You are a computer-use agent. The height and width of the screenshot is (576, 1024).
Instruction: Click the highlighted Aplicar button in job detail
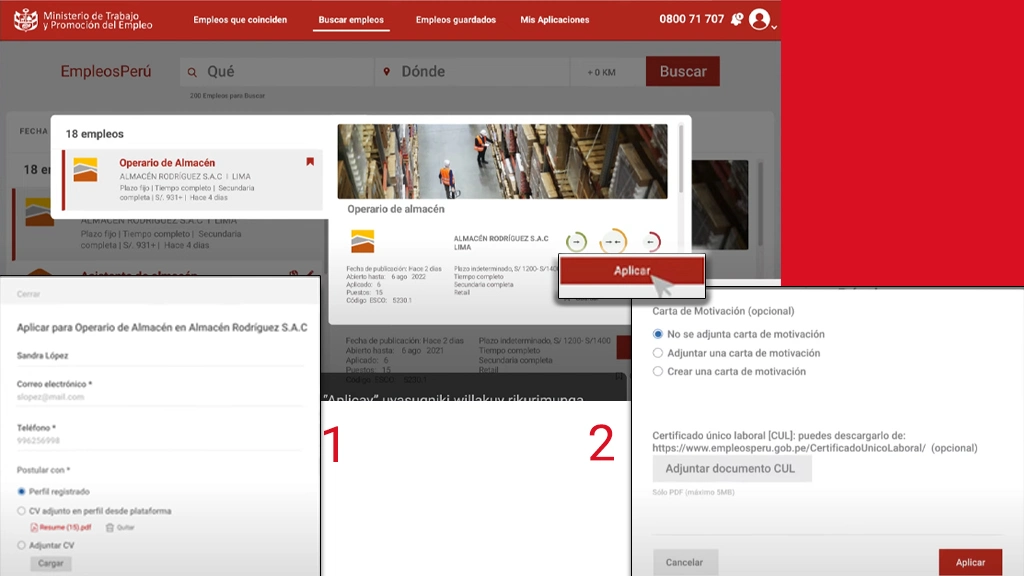[632, 270]
